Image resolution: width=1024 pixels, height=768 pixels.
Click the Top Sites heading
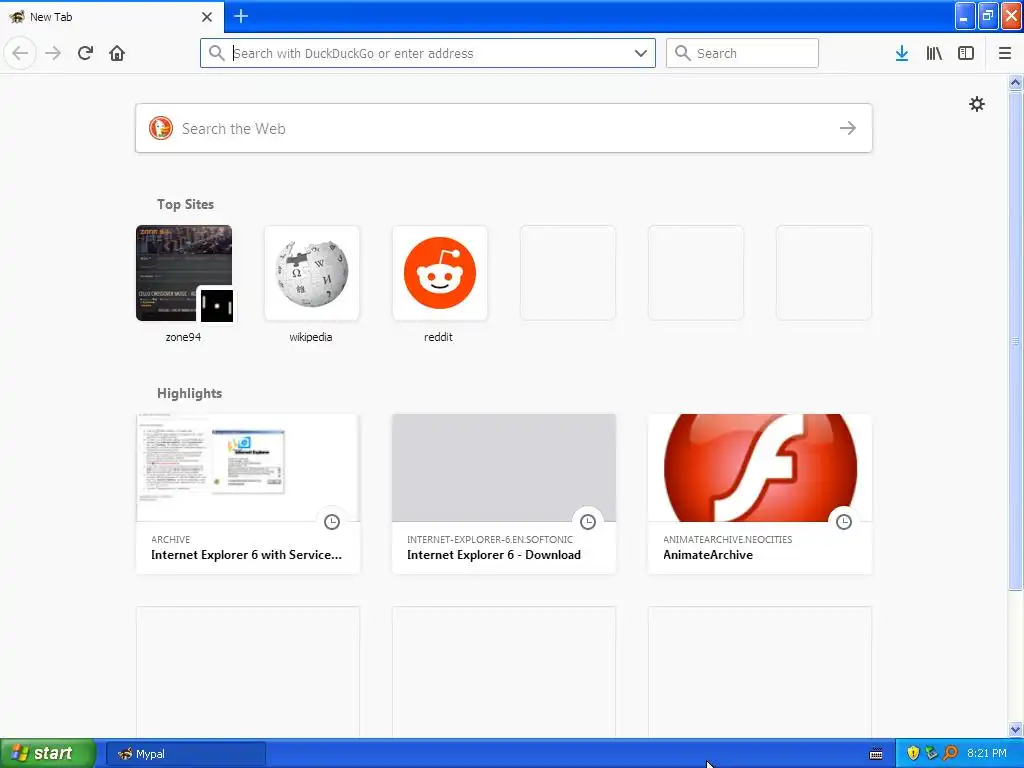tap(185, 204)
